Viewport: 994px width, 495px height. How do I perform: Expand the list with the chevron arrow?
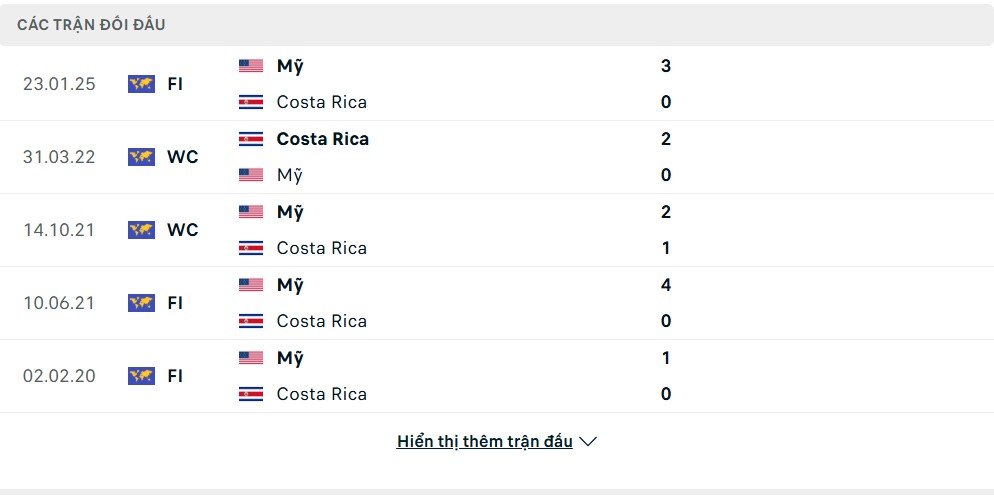(588, 442)
